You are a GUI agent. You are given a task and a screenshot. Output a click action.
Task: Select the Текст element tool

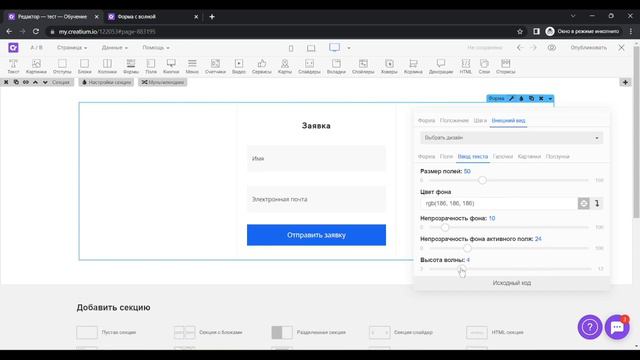click(x=13, y=66)
